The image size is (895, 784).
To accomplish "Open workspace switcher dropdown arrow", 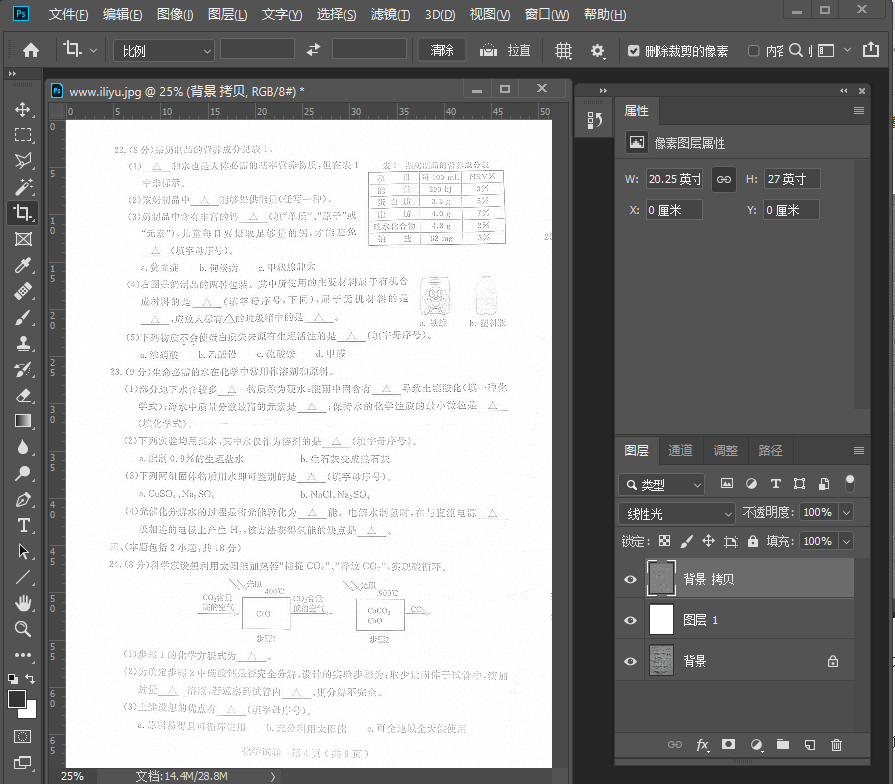I will tap(848, 50).
